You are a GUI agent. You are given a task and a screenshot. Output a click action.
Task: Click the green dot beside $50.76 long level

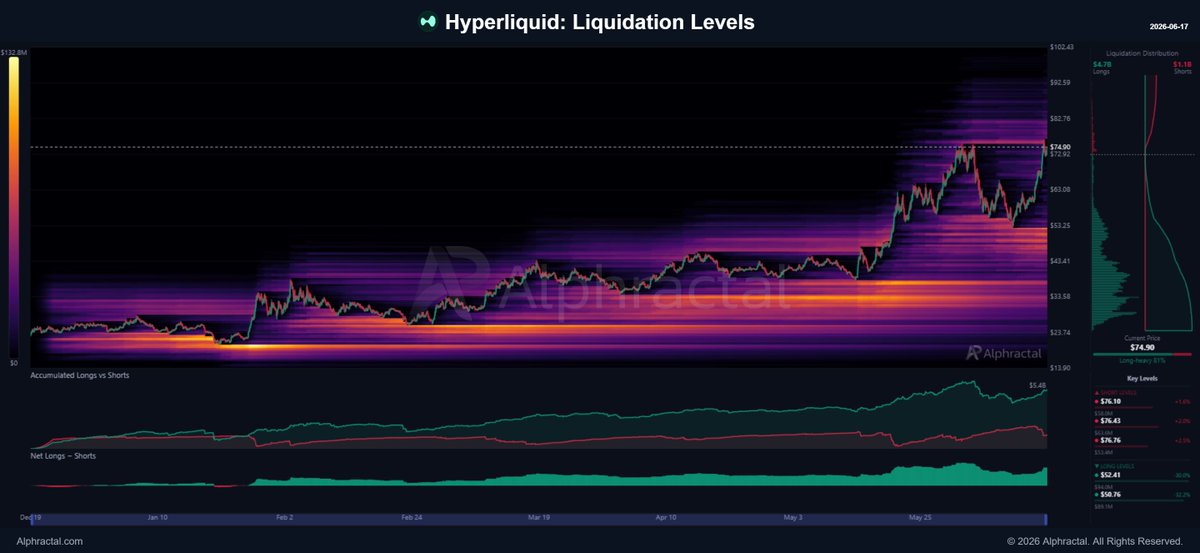[1097, 494]
